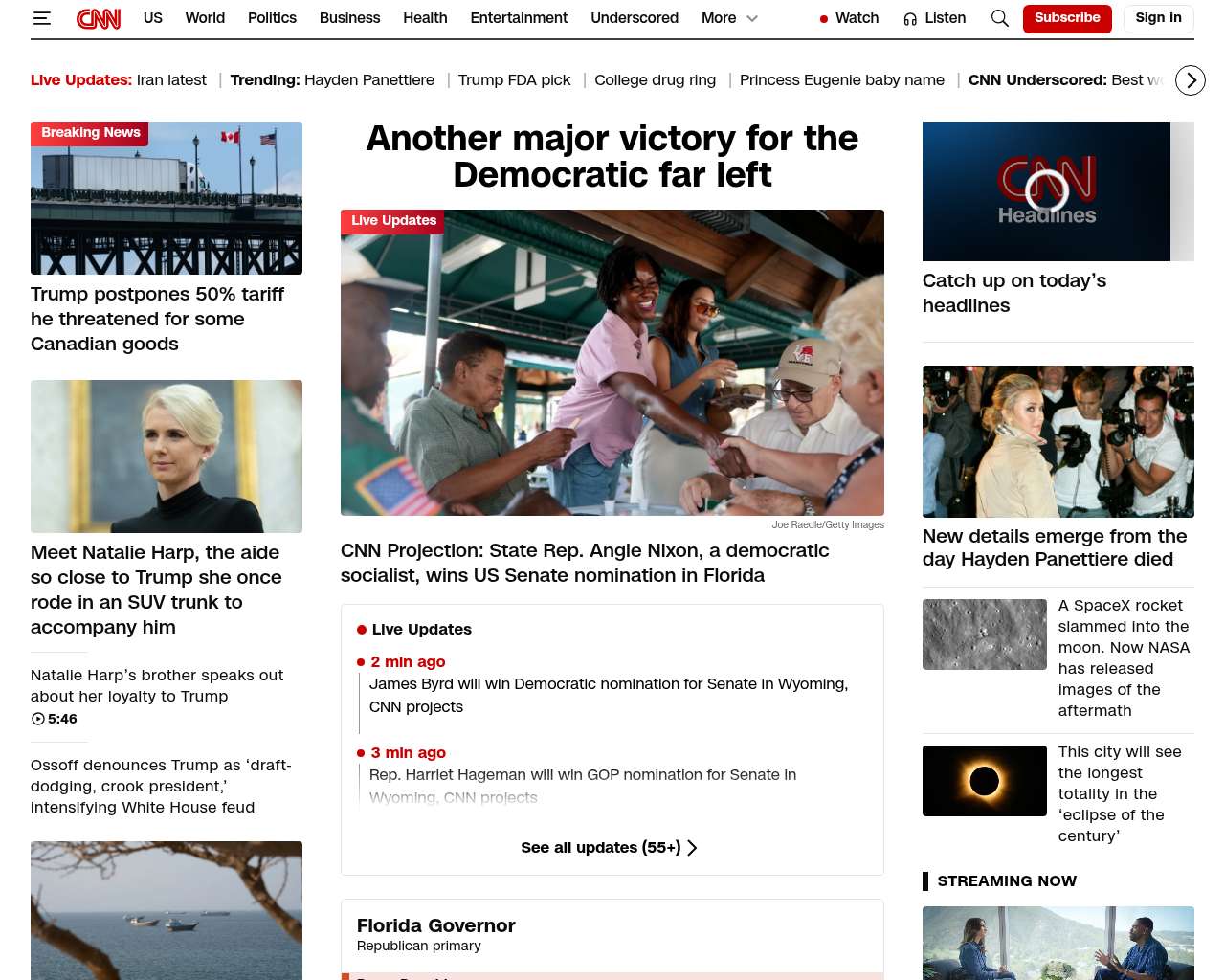
Task: Click the Sign in button
Action: coord(1158,18)
